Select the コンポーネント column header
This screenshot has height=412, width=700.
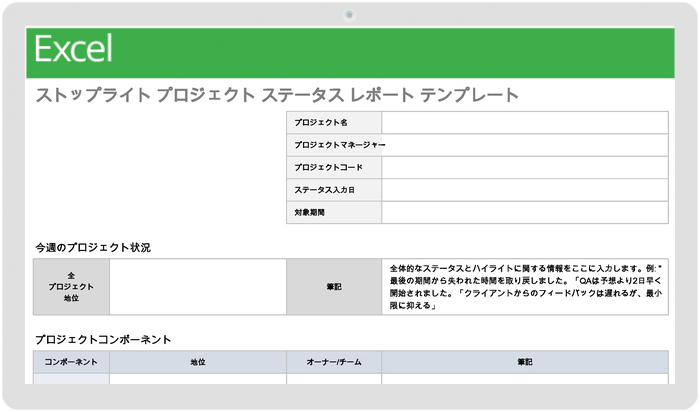click(71, 362)
